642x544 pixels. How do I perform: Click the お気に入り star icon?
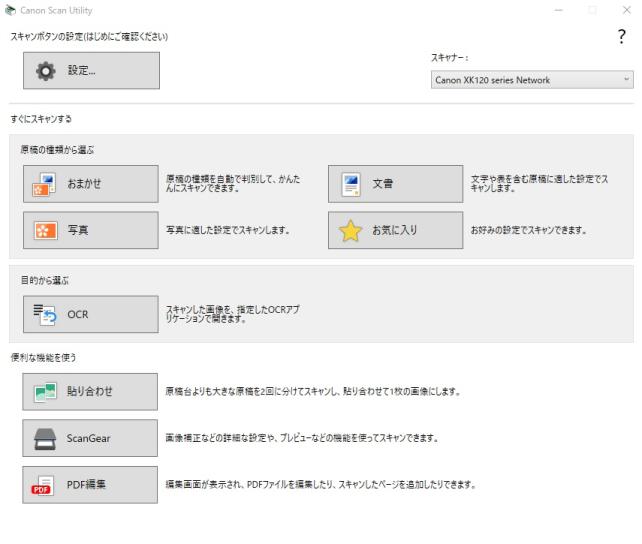[350, 230]
